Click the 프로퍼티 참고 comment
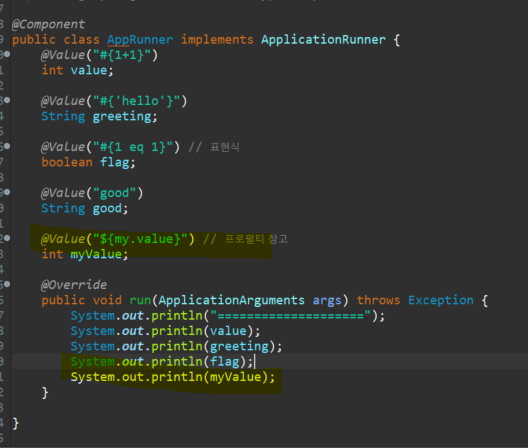The height and width of the screenshot is (448, 528). click(x=256, y=239)
